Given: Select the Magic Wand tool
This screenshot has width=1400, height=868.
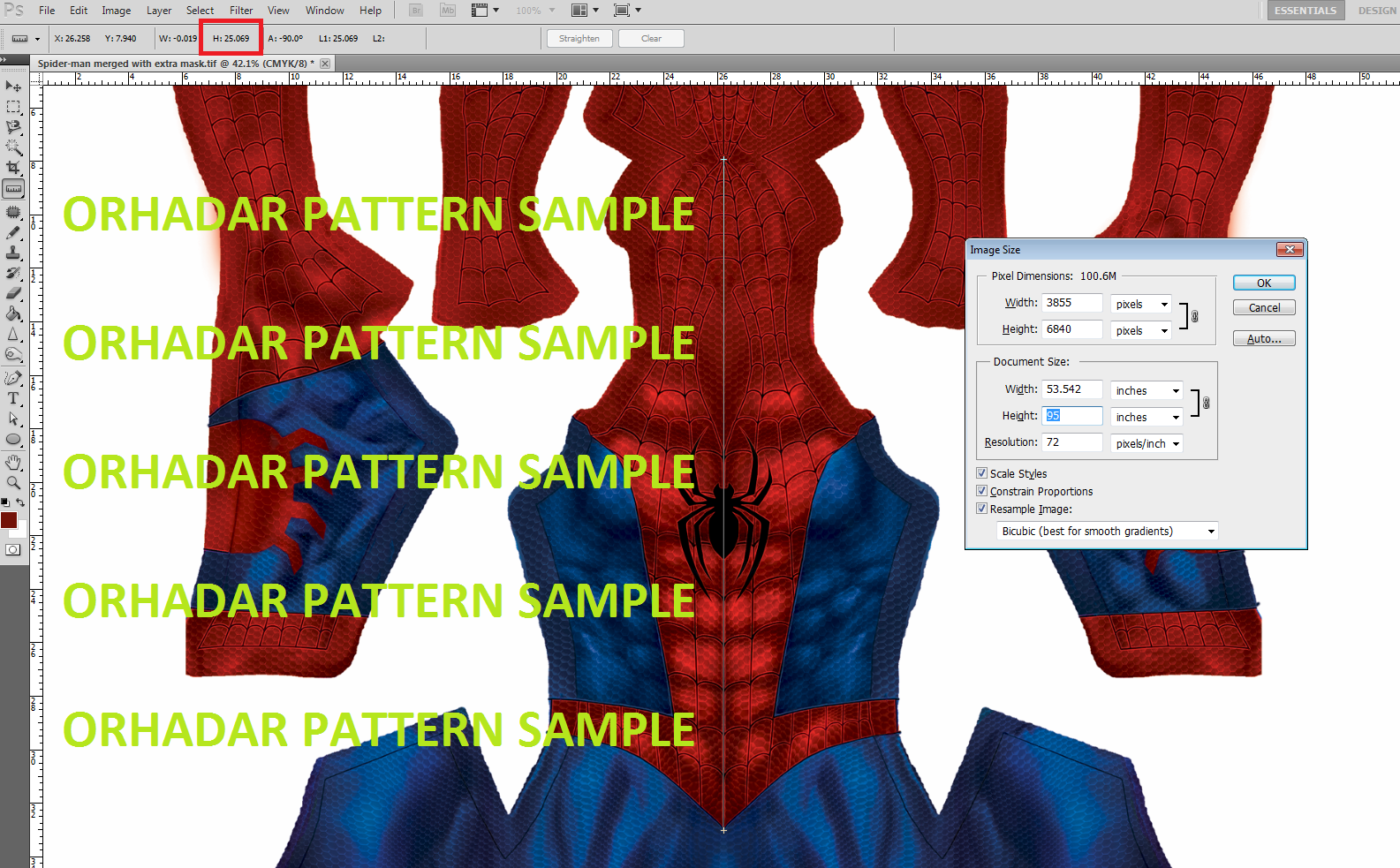Looking at the screenshot, I should click(13, 147).
